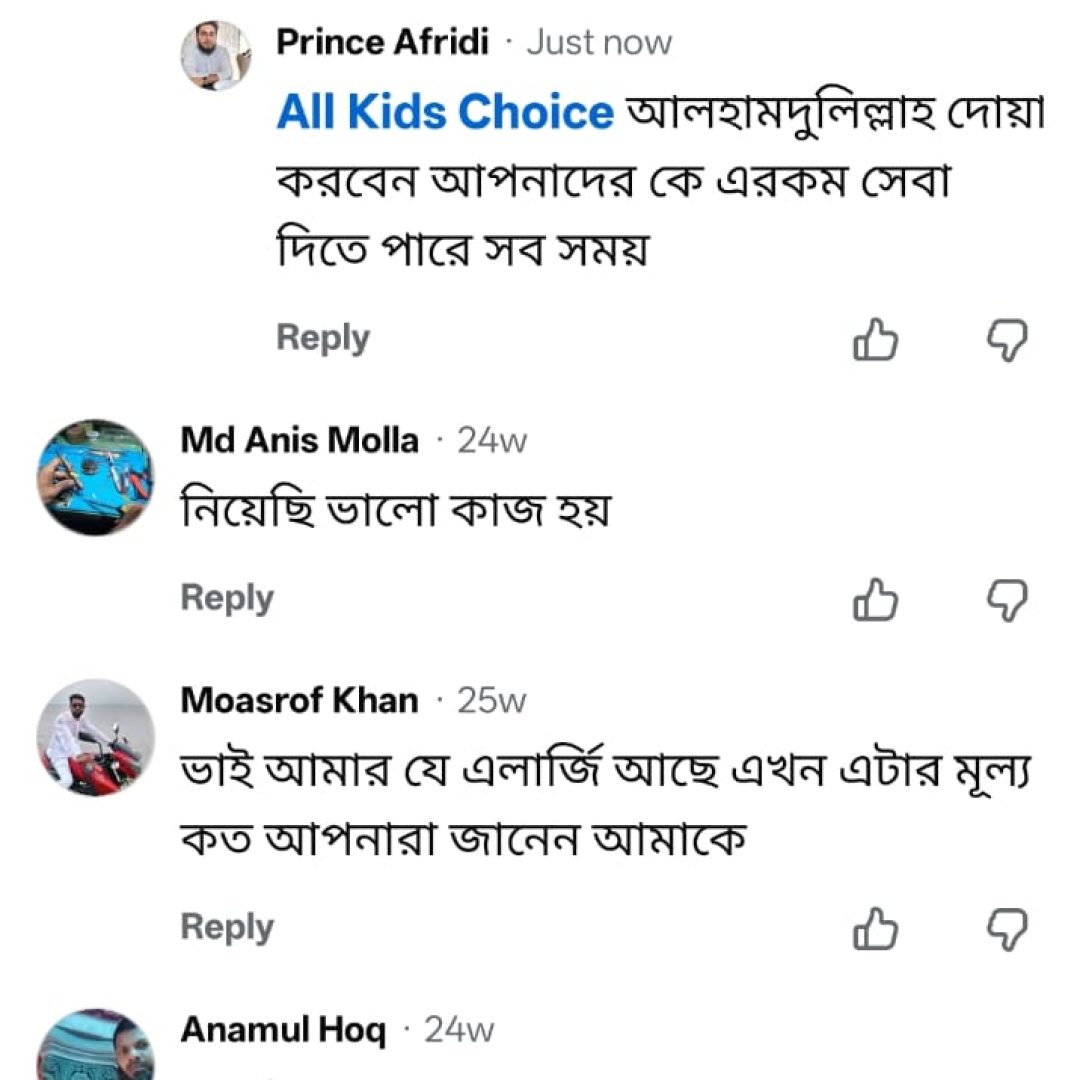Screen dimensions: 1080x1080
Task: Open Anamul Hoq's profile picture
Action: point(95,1044)
